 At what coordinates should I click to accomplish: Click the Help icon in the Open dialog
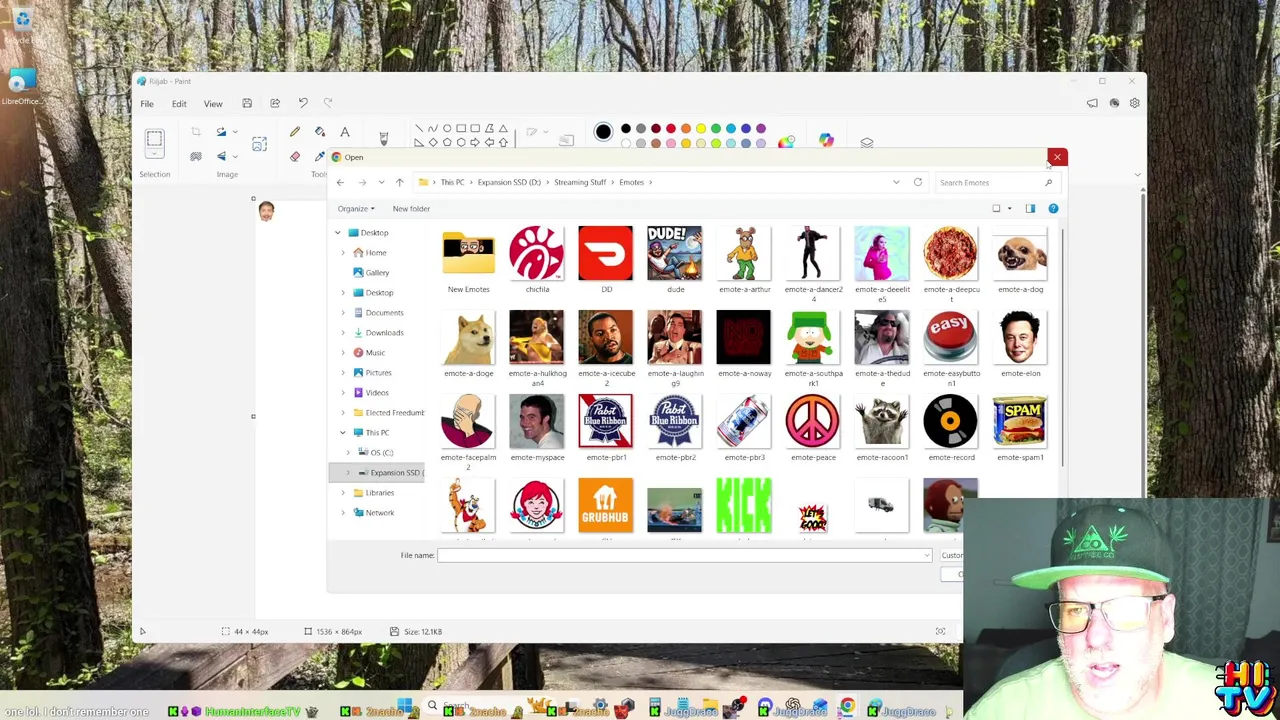(1053, 208)
